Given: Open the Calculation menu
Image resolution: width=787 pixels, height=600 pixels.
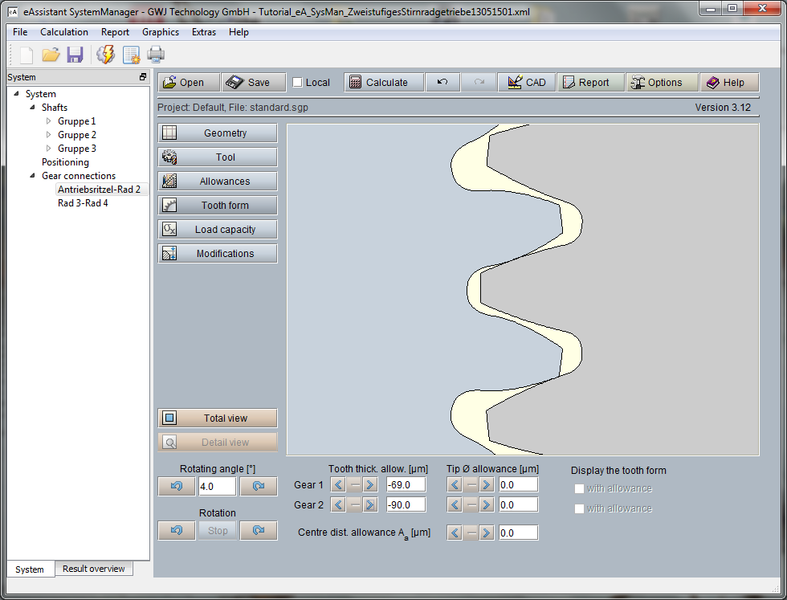Looking at the screenshot, I should pos(64,32).
